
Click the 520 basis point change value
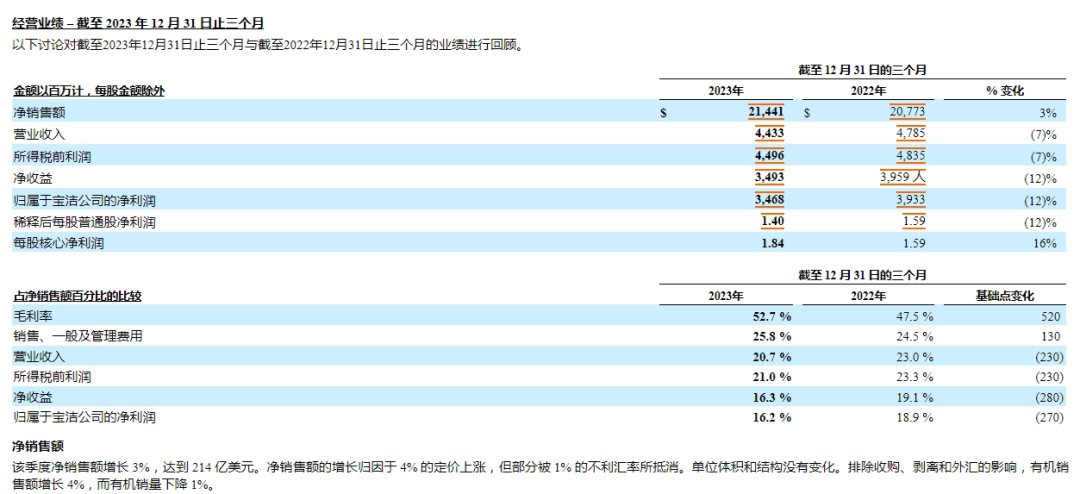click(x=1048, y=317)
